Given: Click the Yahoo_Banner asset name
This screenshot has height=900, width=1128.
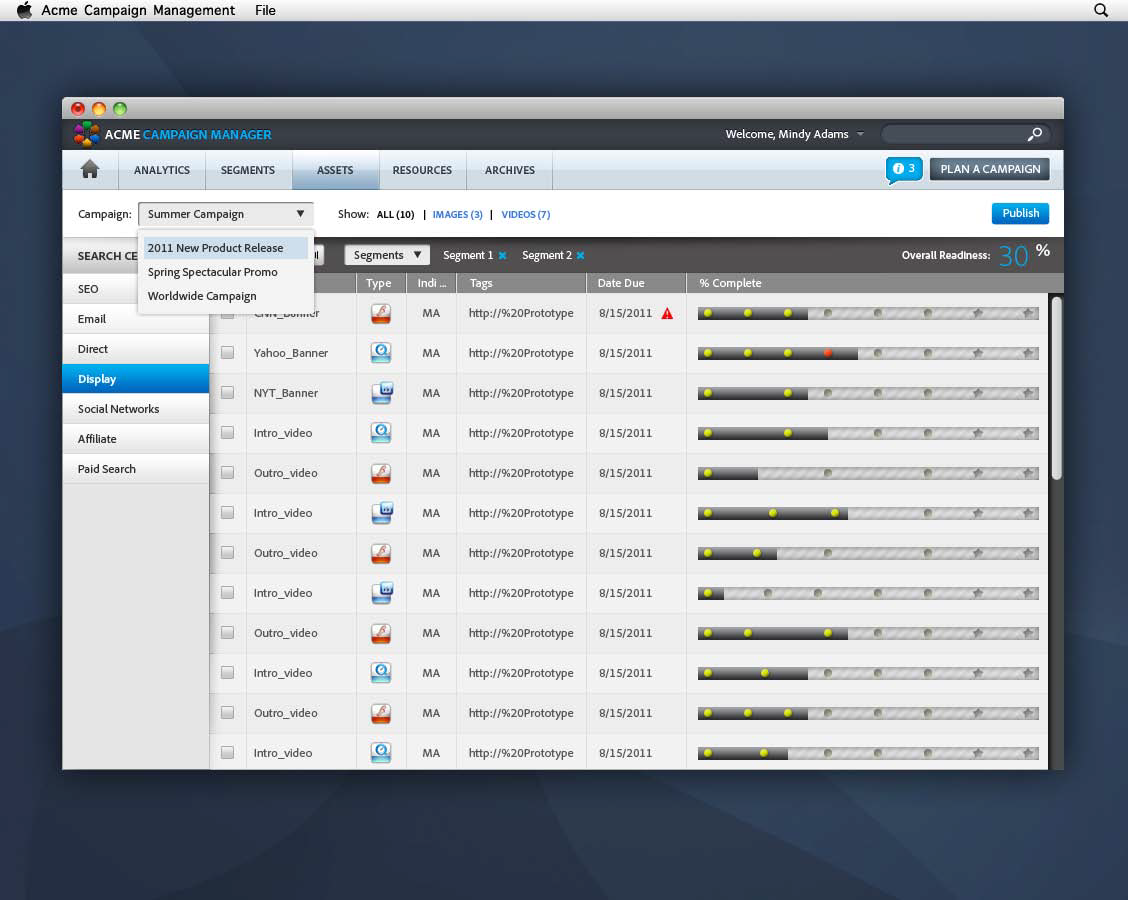Looking at the screenshot, I should [291, 353].
